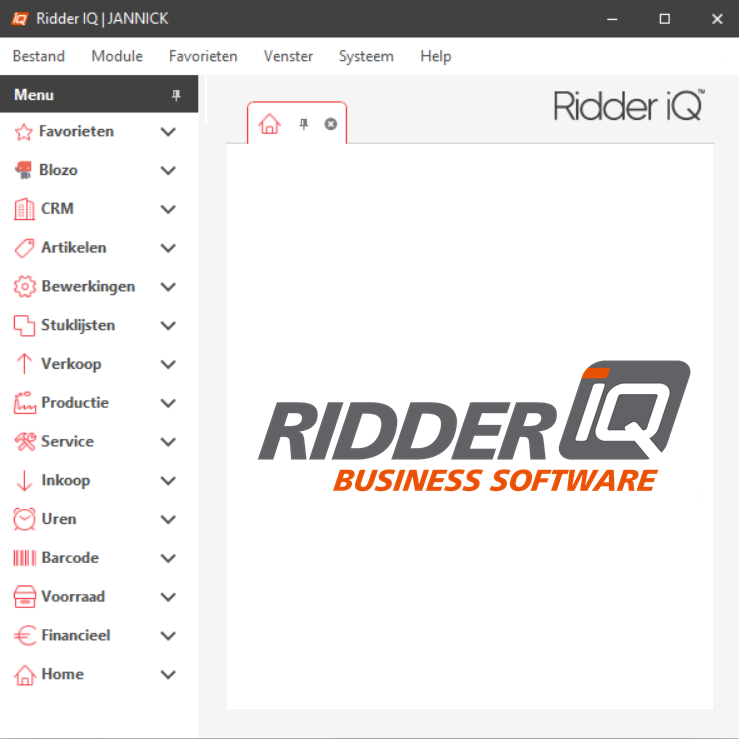Expand the Stuklijsten section chevron
The width and height of the screenshot is (739, 739).
click(x=168, y=326)
